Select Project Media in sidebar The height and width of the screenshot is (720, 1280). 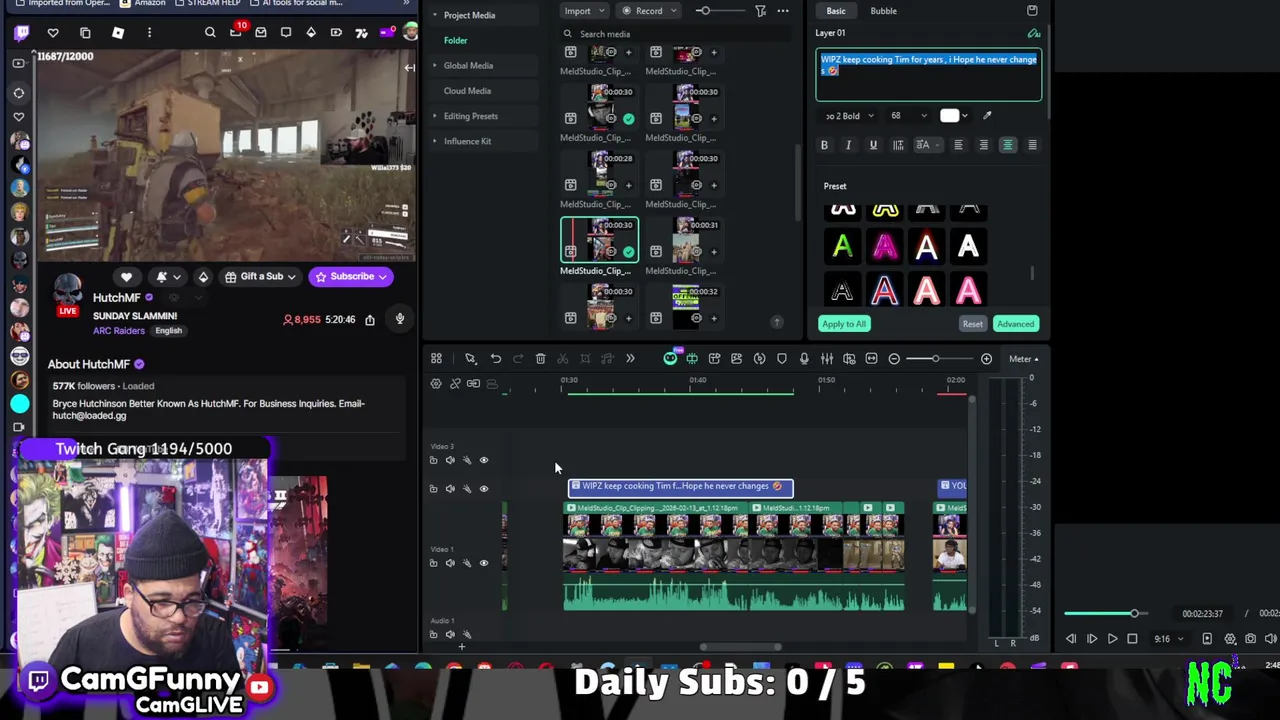pyautogui.click(x=469, y=15)
